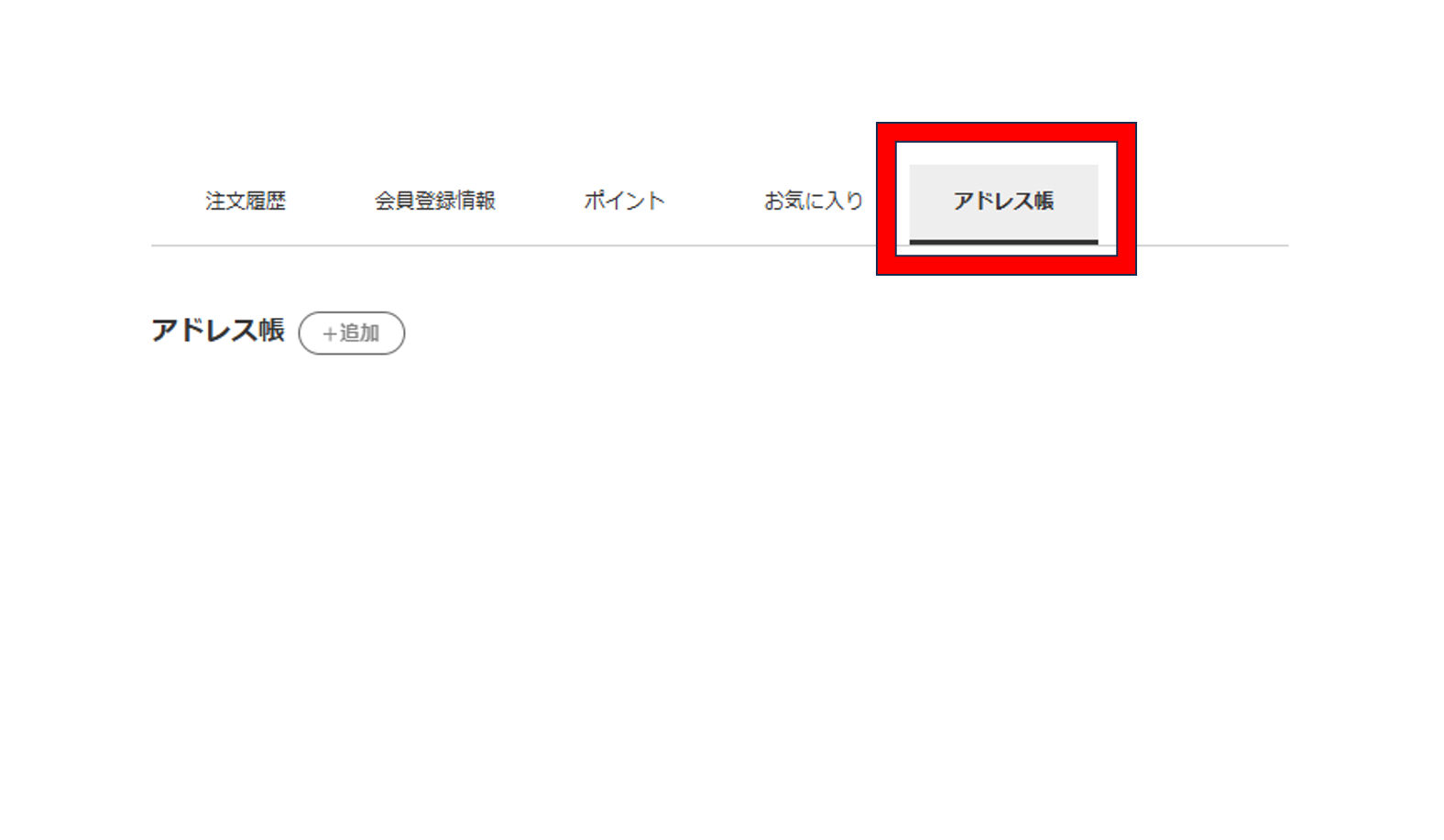Click the highlighted アドレス帳 tab
This screenshot has width=1444, height=840.
click(x=1003, y=203)
